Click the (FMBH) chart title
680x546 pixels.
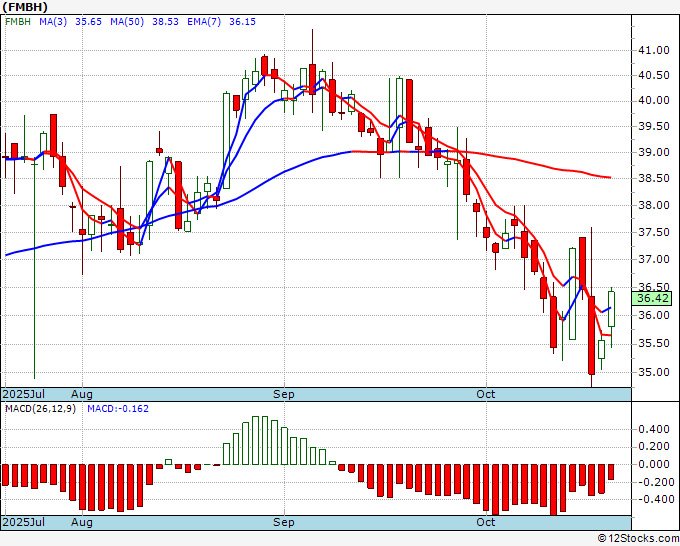pyautogui.click(x=24, y=7)
